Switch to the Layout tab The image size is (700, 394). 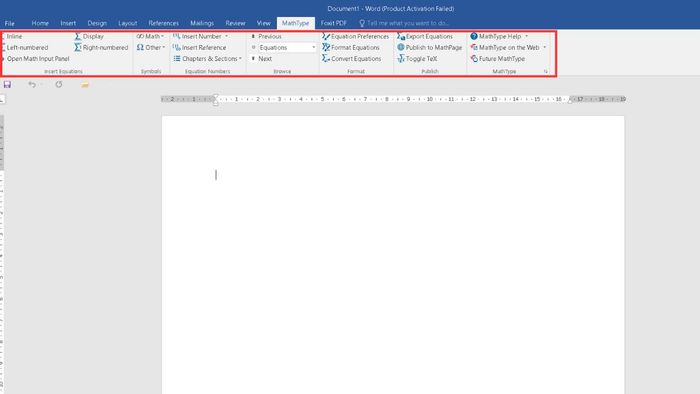pyautogui.click(x=128, y=23)
